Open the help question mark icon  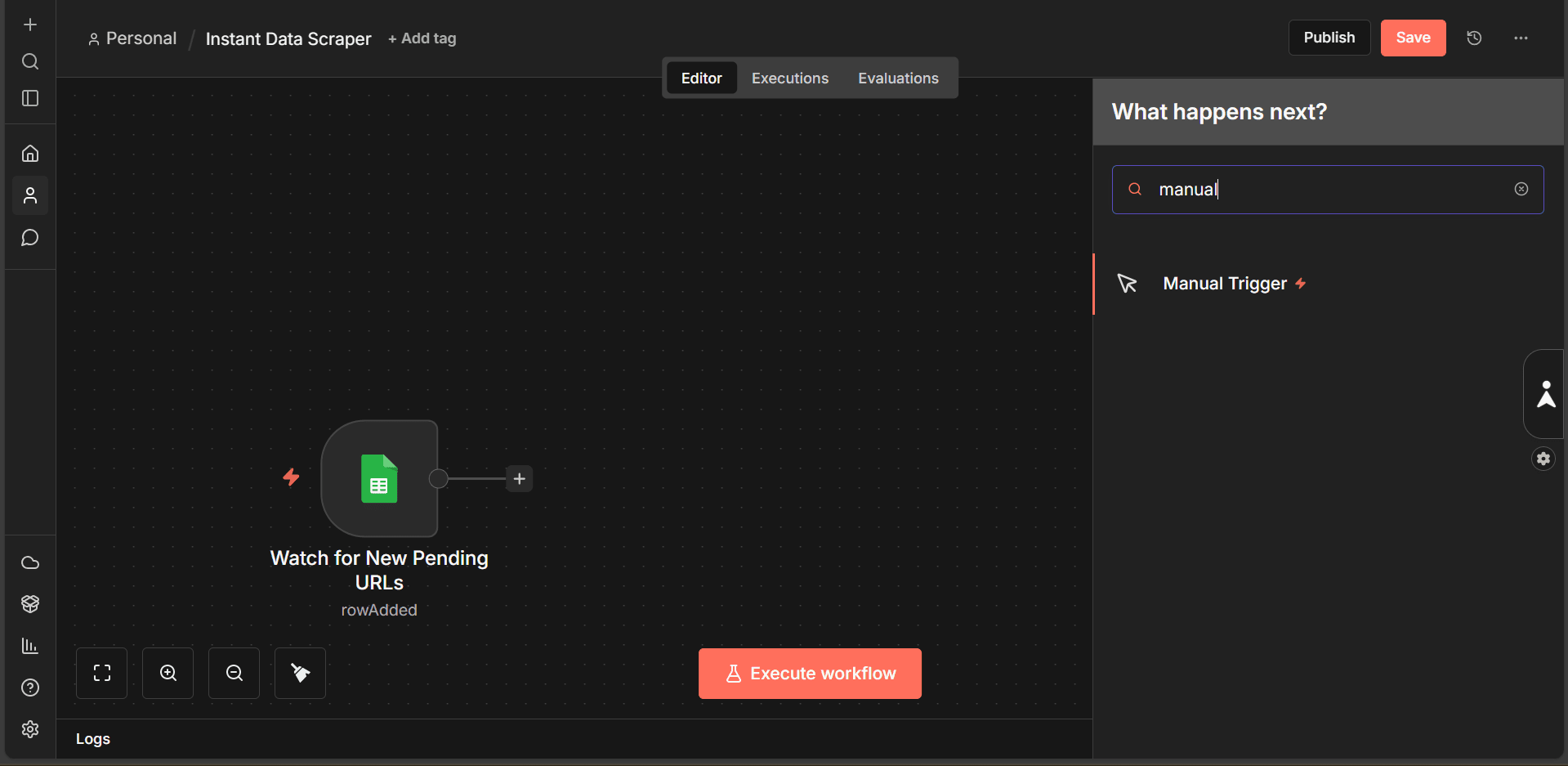coord(30,688)
